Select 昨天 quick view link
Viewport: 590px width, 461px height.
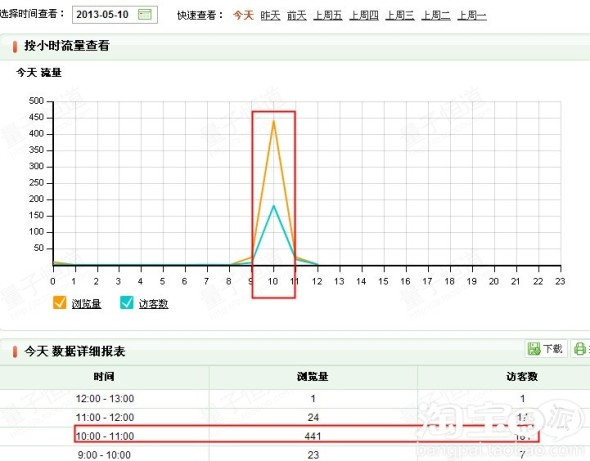tap(270, 15)
